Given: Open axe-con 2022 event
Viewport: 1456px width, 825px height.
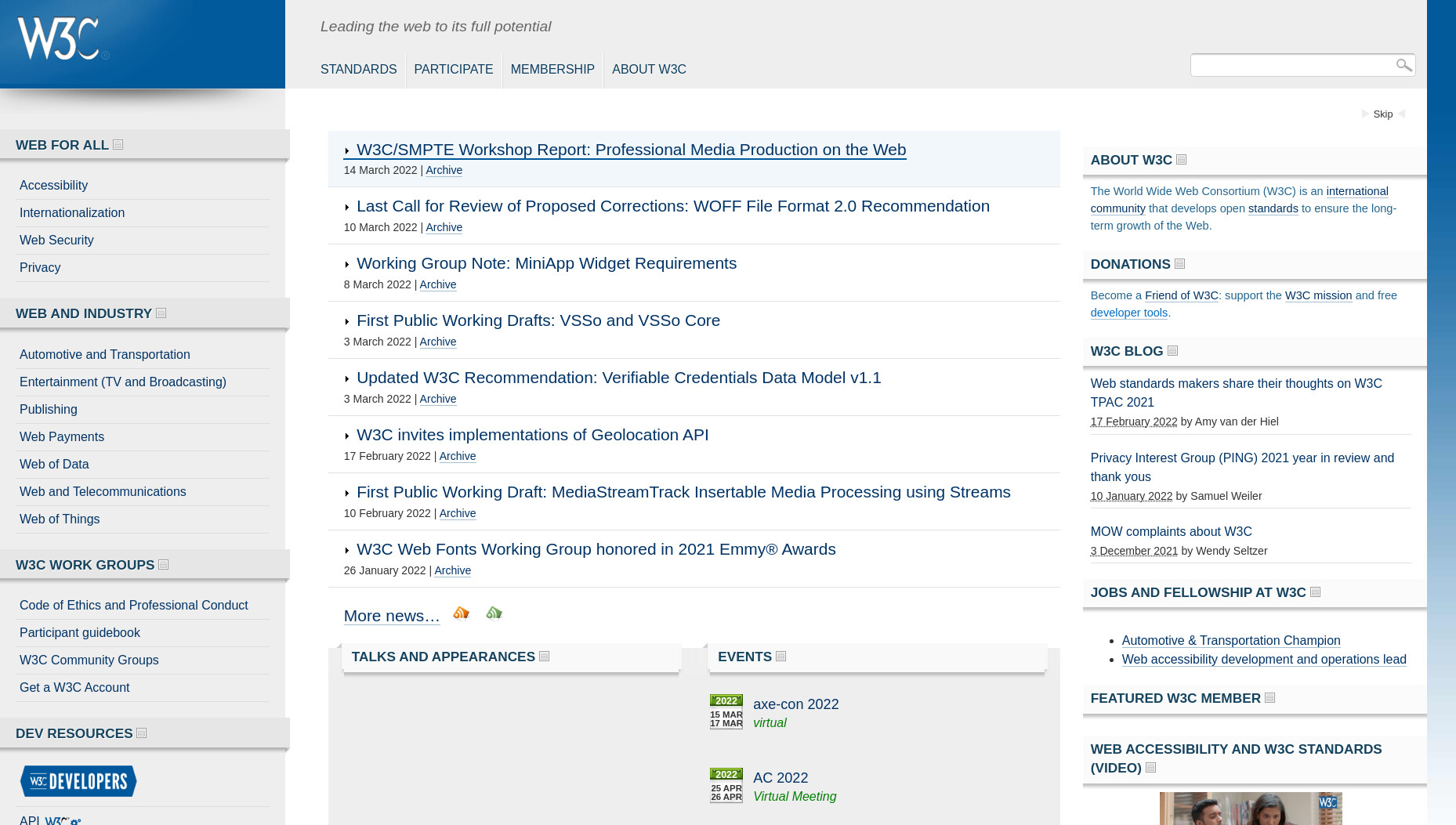Looking at the screenshot, I should click(x=796, y=704).
